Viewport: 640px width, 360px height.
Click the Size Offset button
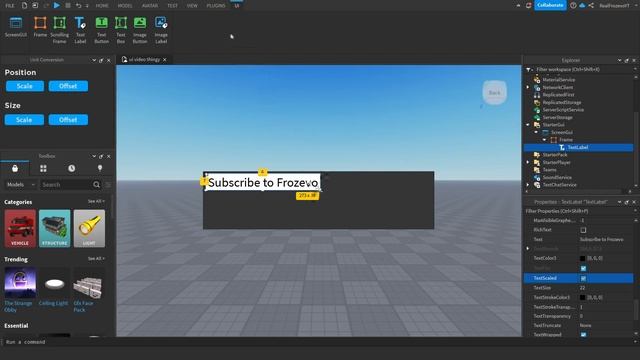[68, 120]
